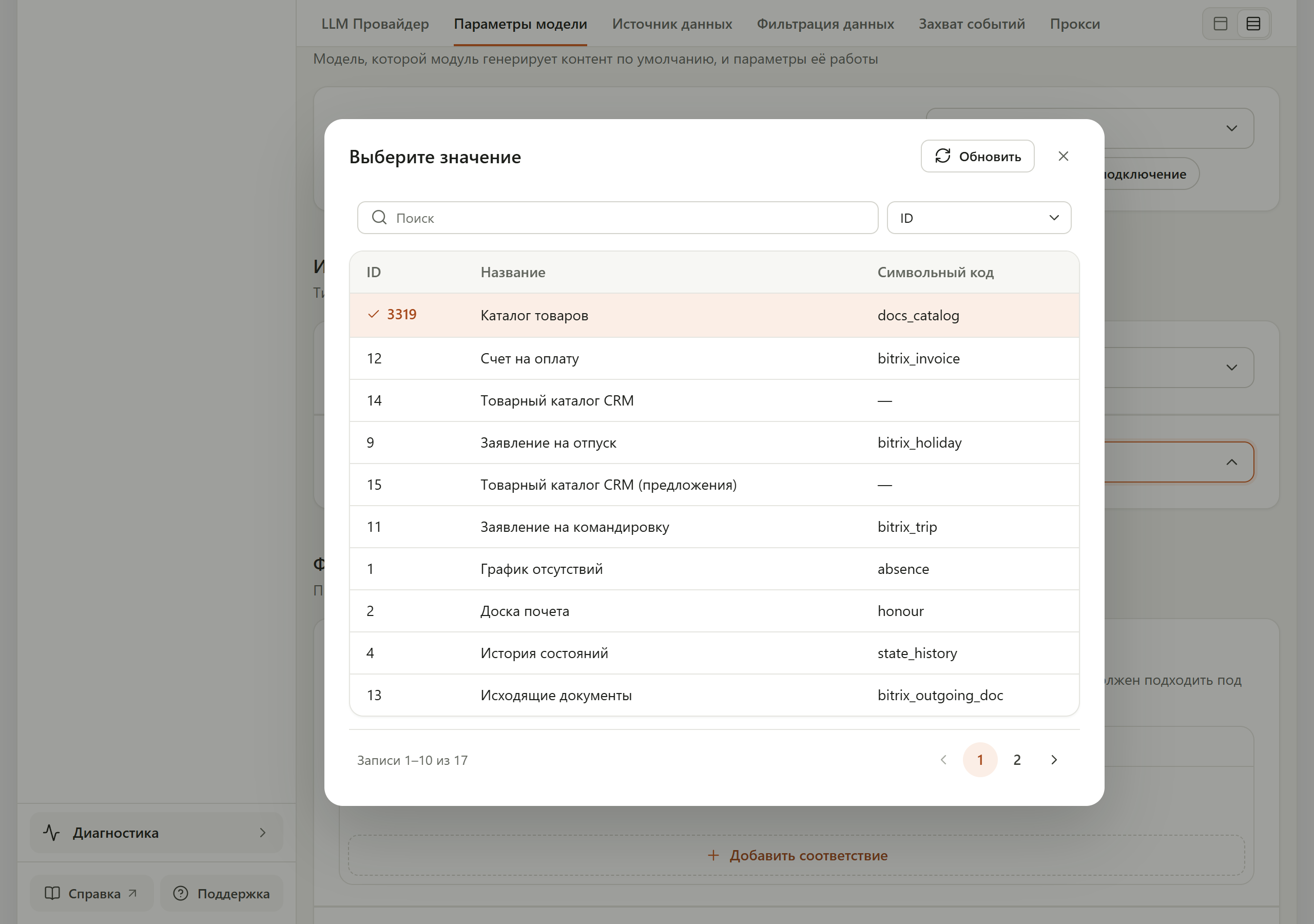Open the Параметры модели tab
The height and width of the screenshot is (924, 1314).
pos(520,24)
